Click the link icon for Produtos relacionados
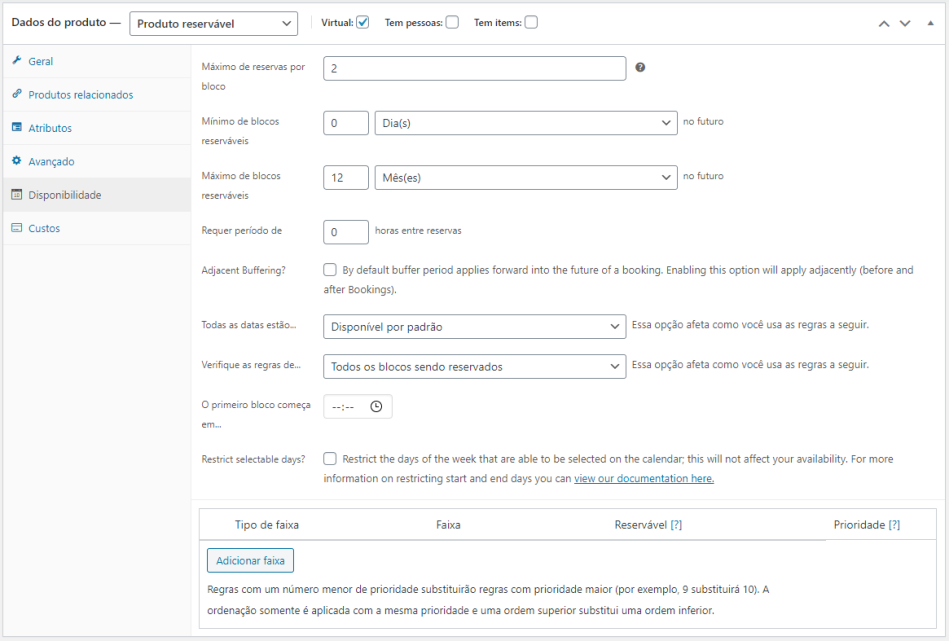Viewport: 949px width, 641px height. [17, 94]
